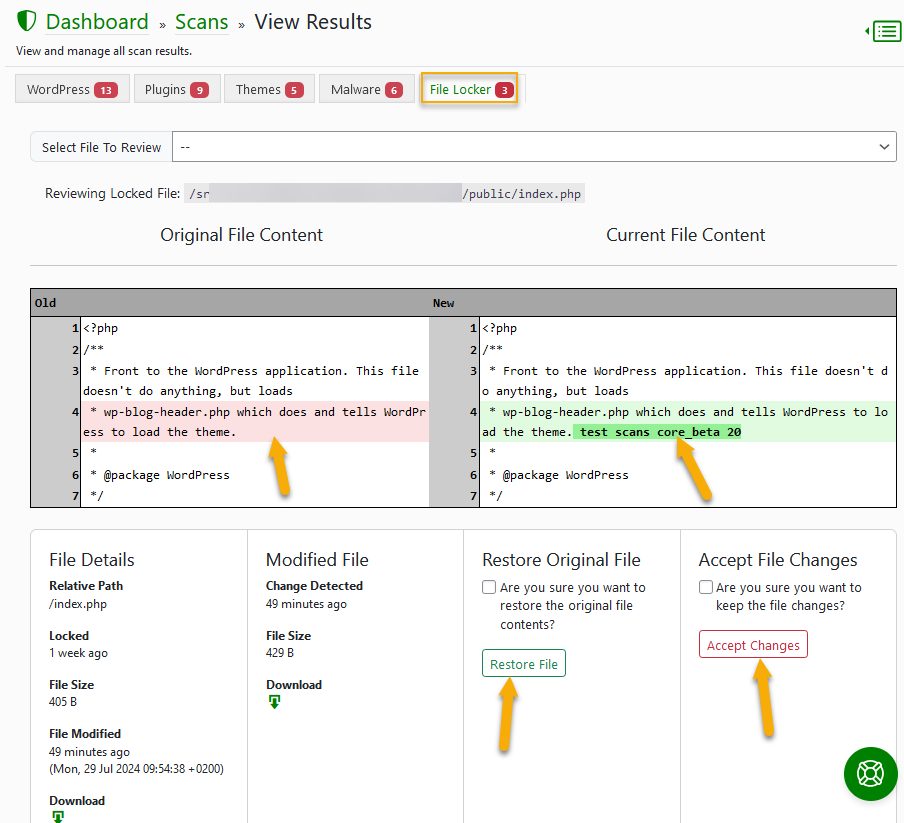Check the keep file changes confirmation box
904x823 pixels.
(706, 587)
